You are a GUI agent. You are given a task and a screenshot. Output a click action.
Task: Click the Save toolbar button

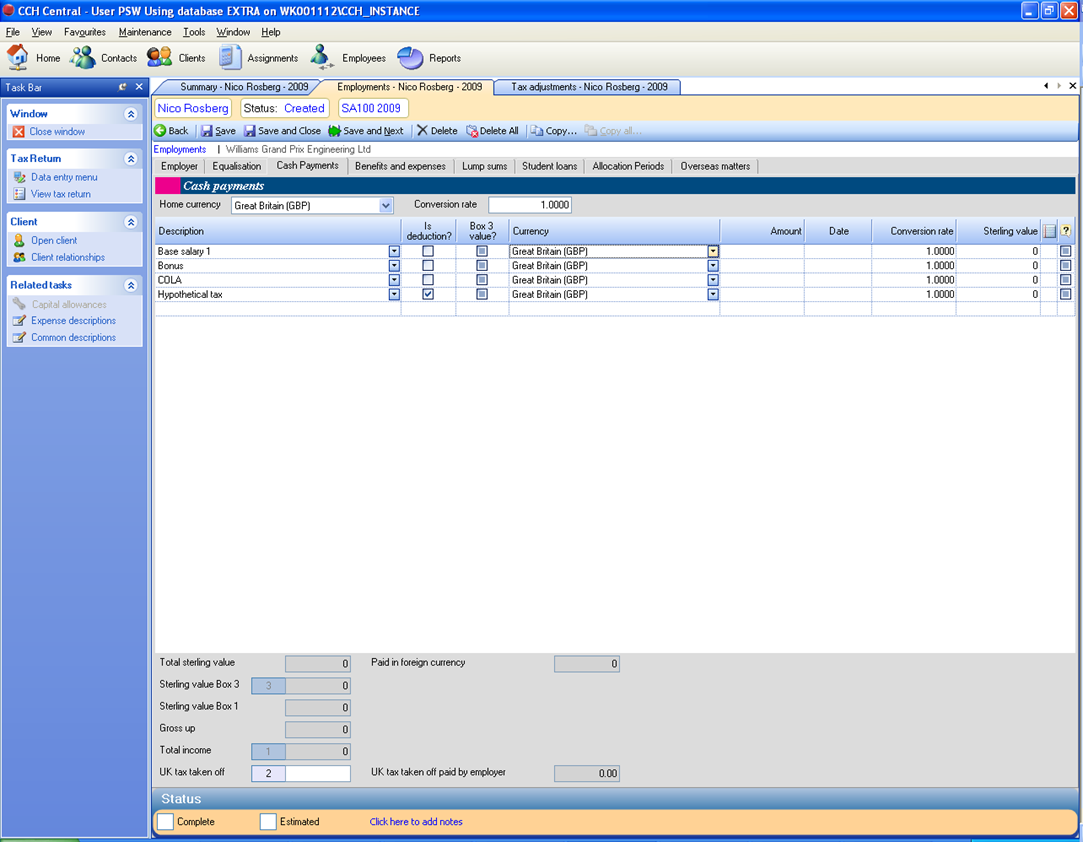218,131
